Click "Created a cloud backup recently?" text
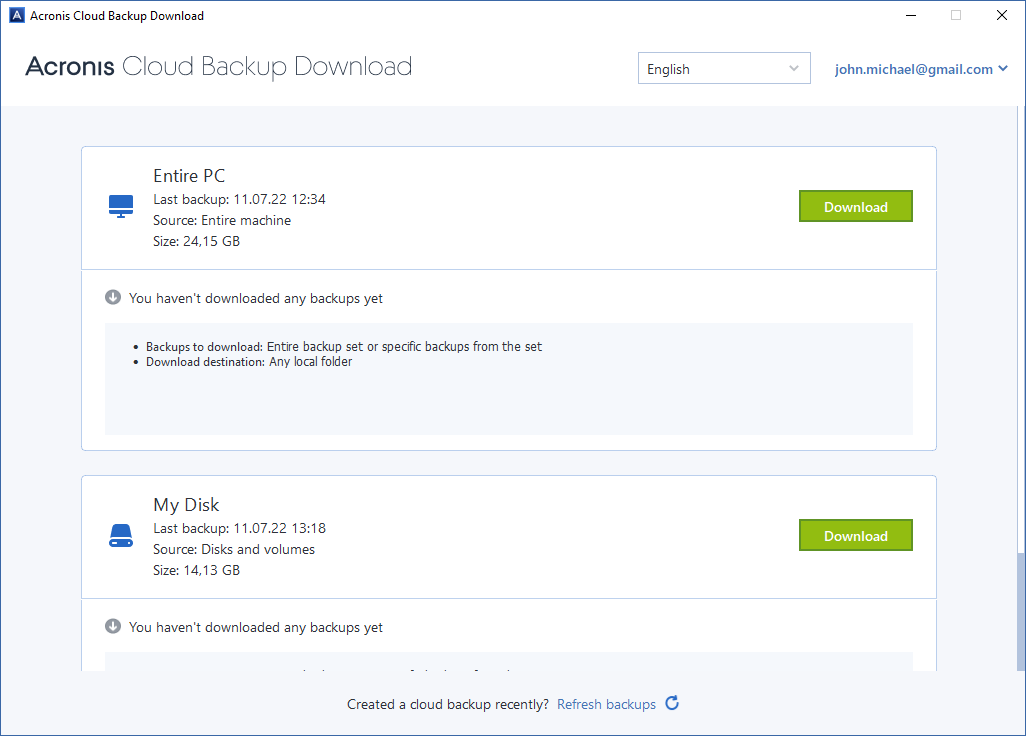Viewport: 1026px width, 736px height. tap(448, 705)
